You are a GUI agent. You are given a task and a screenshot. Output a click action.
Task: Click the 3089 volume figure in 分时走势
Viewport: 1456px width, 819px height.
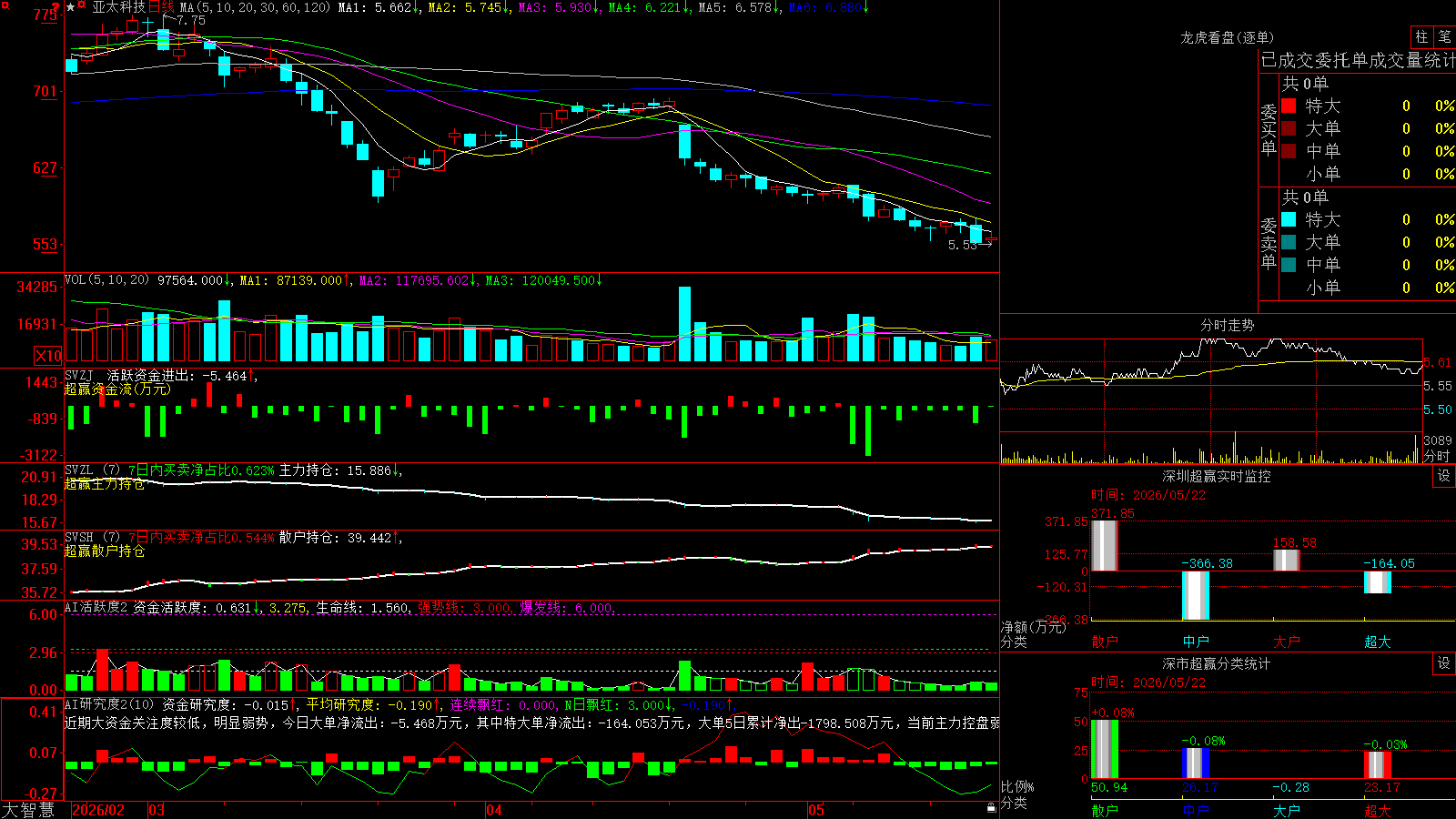click(x=1438, y=440)
